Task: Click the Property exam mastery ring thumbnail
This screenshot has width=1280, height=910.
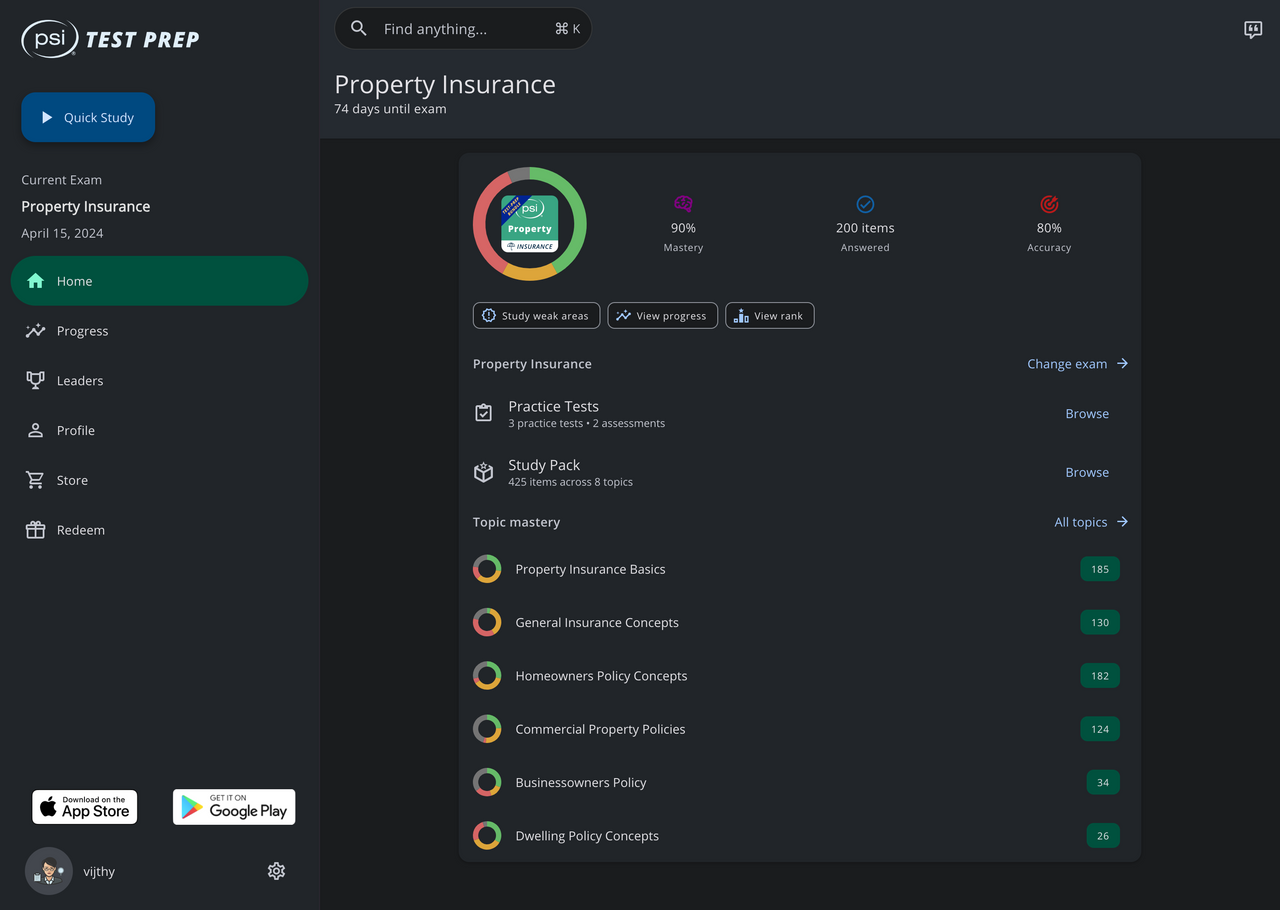Action: pyautogui.click(x=530, y=224)
